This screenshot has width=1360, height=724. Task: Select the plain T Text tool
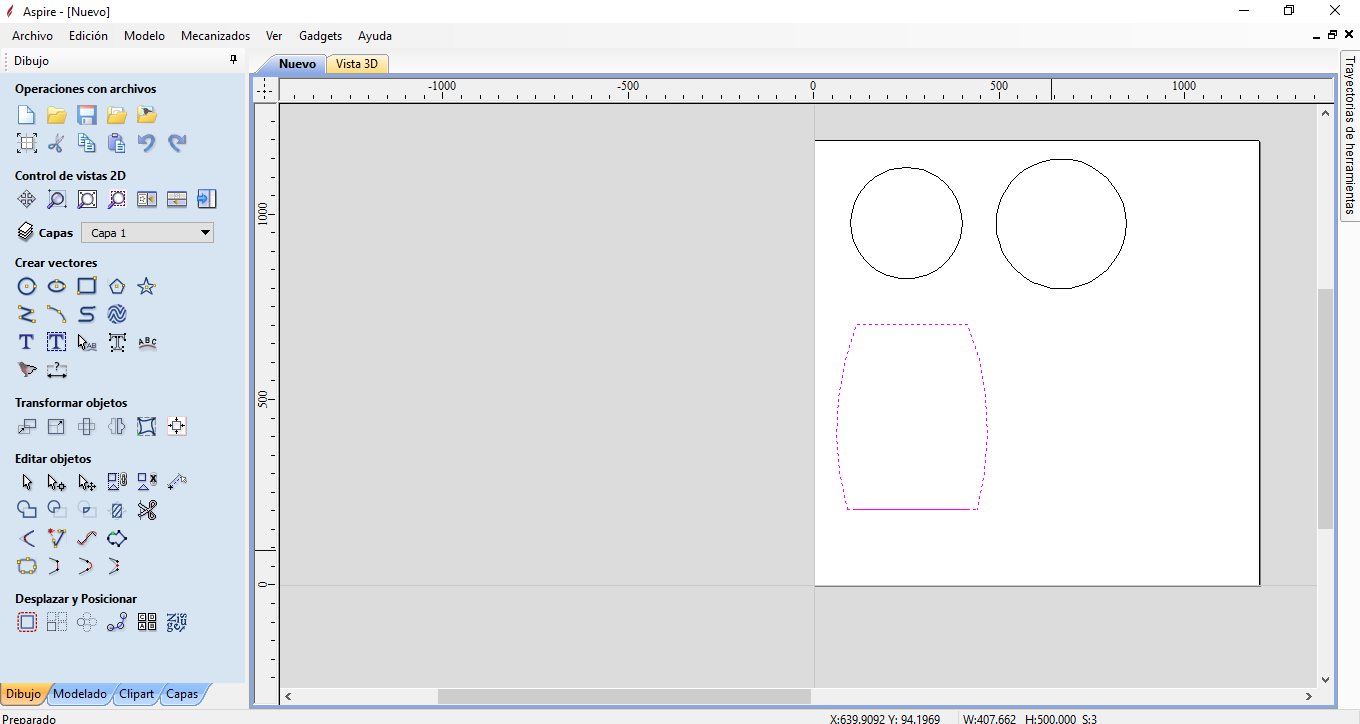tap(27, 342)
